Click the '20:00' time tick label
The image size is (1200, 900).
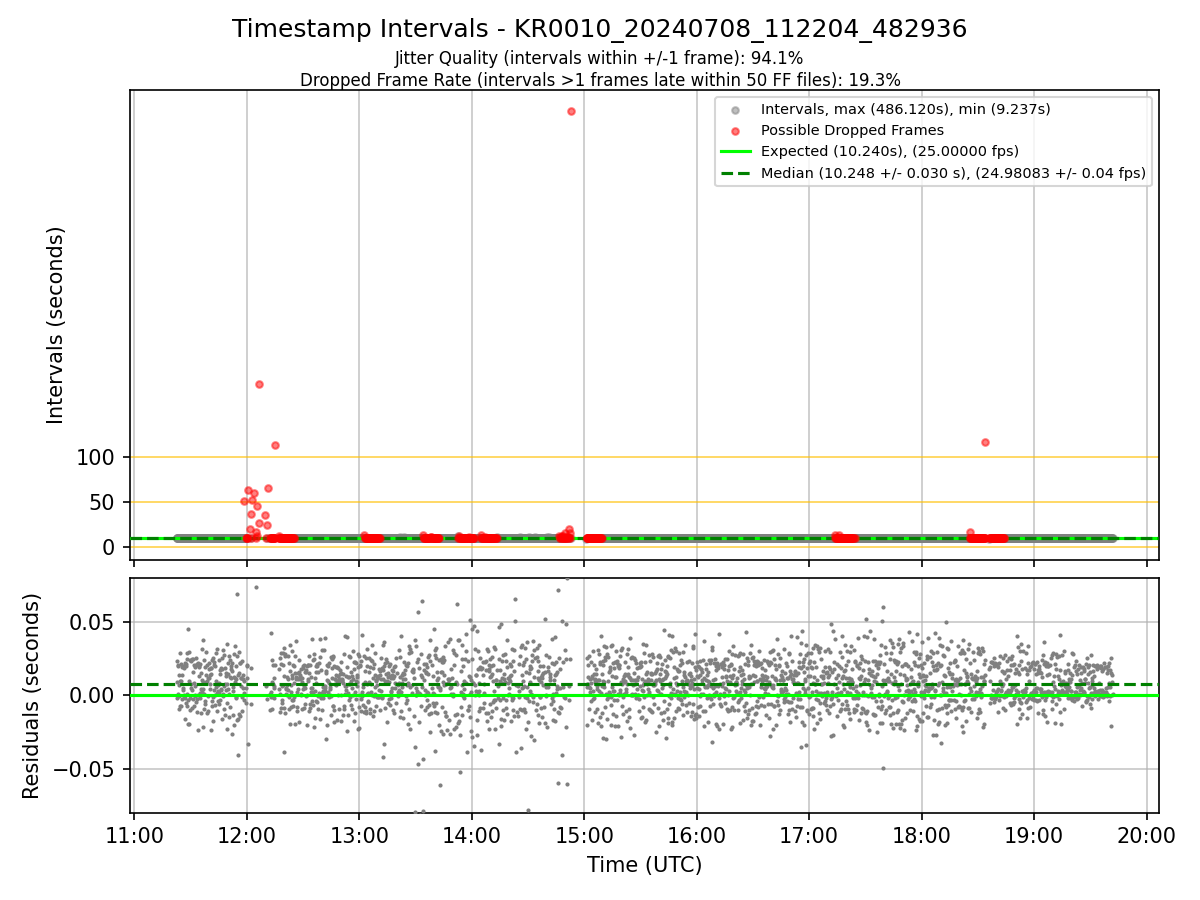click(x=1147, y=835)
